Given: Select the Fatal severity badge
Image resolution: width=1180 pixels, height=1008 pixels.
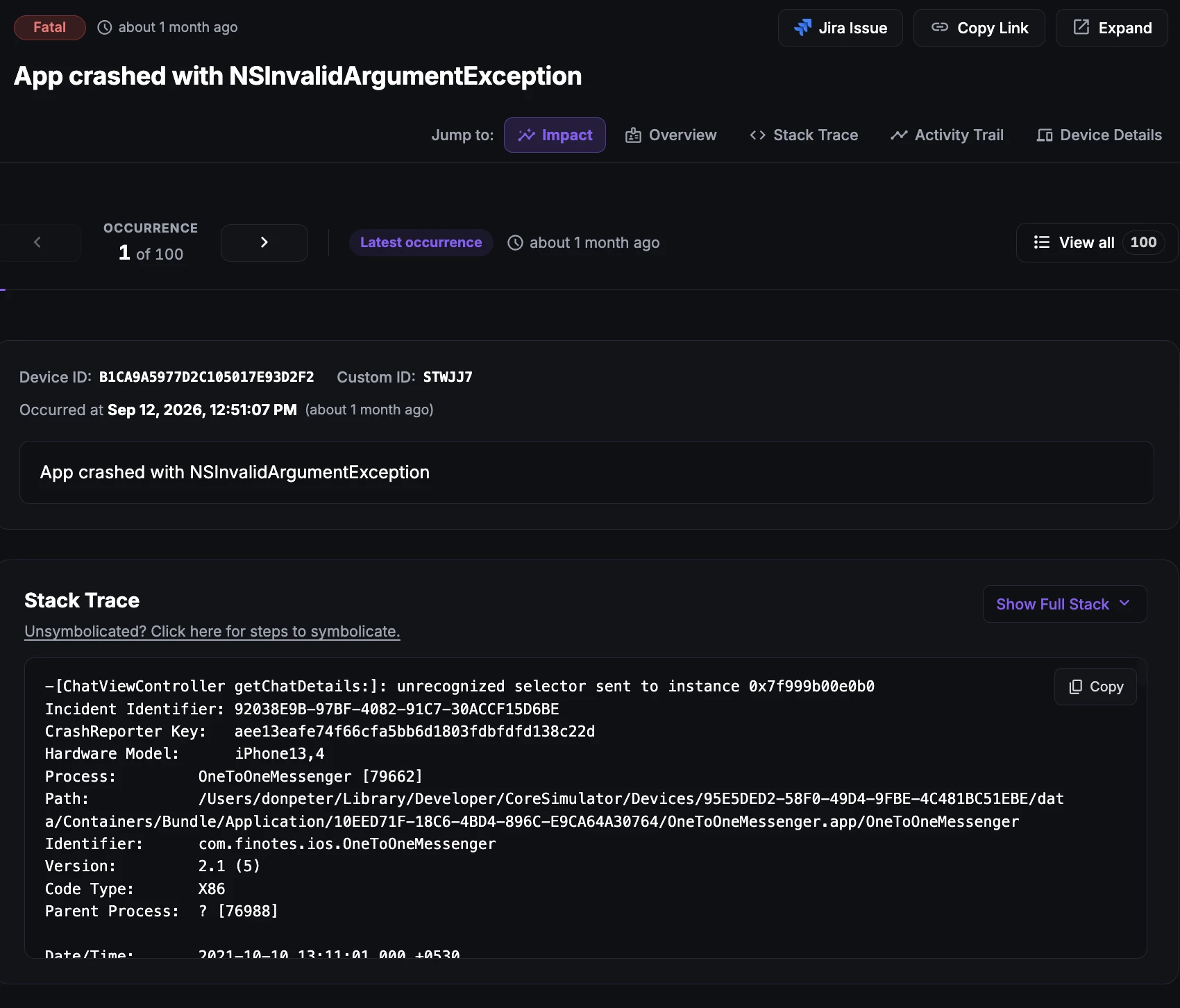Looking at the screenshot, I should pos(50,28).
